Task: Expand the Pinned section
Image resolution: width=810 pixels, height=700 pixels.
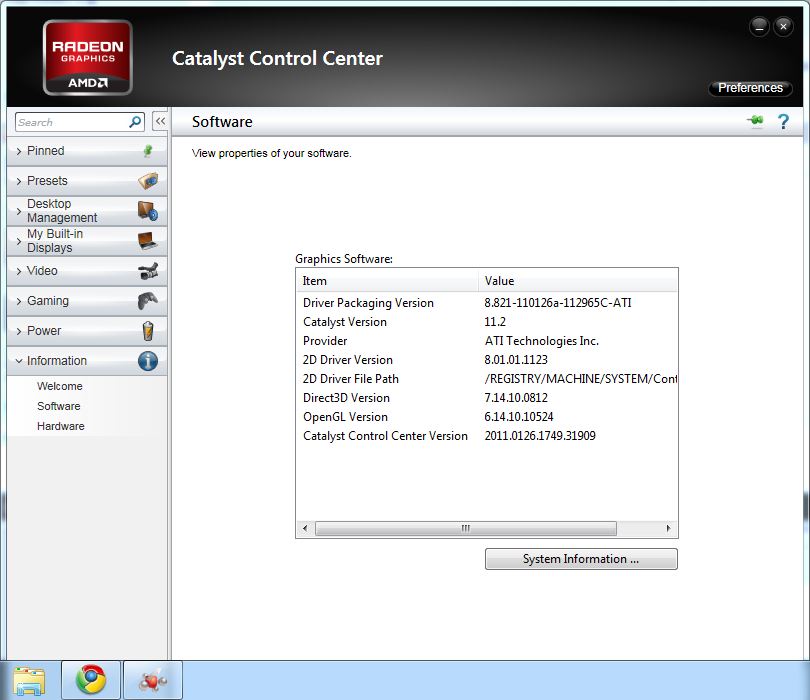Action: [x=87, y=151]
